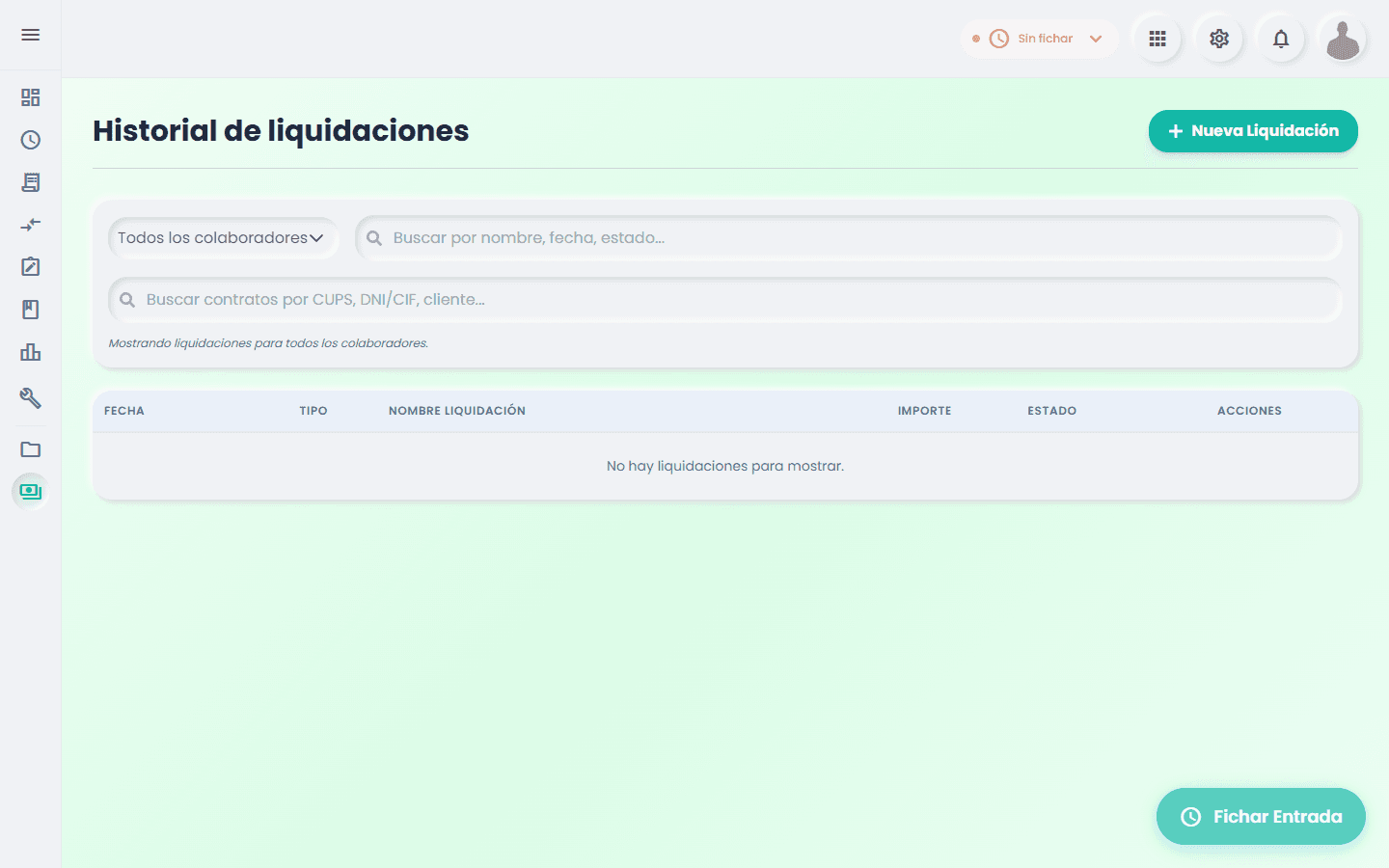
Task: Open the receipt document icon in sidebar
Action: (31, 182)
